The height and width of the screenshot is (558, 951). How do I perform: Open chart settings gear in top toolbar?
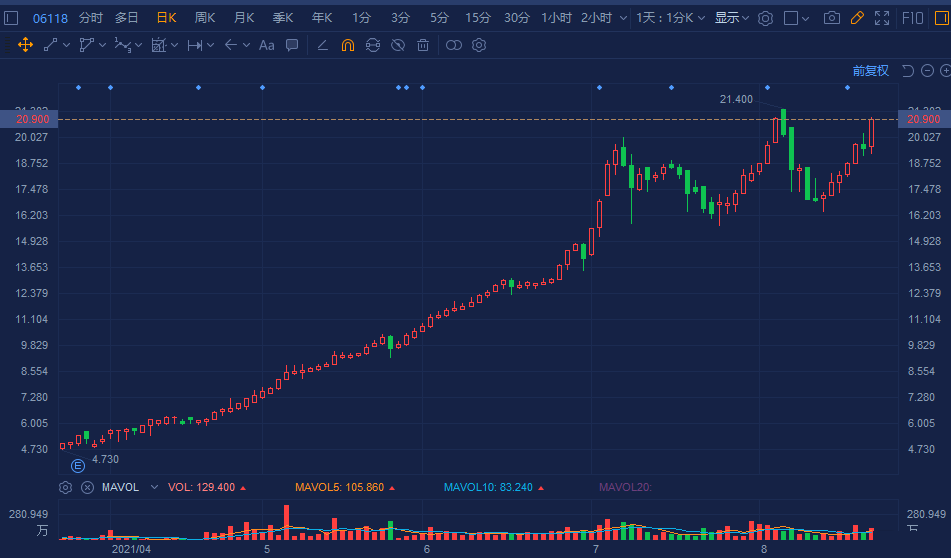coord(765,18)
